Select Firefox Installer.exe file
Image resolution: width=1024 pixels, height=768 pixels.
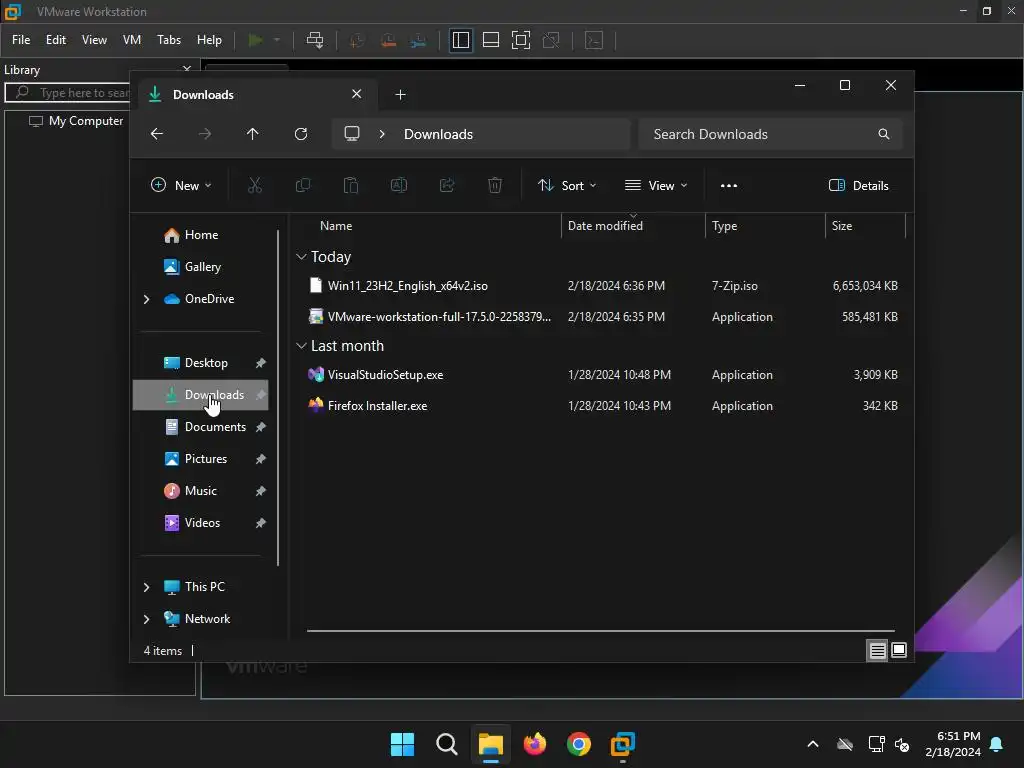click(603, 406)
